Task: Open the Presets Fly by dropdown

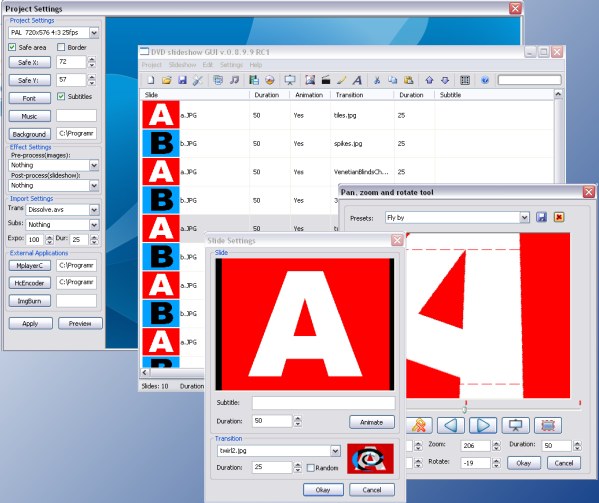Action: [525, 218]
